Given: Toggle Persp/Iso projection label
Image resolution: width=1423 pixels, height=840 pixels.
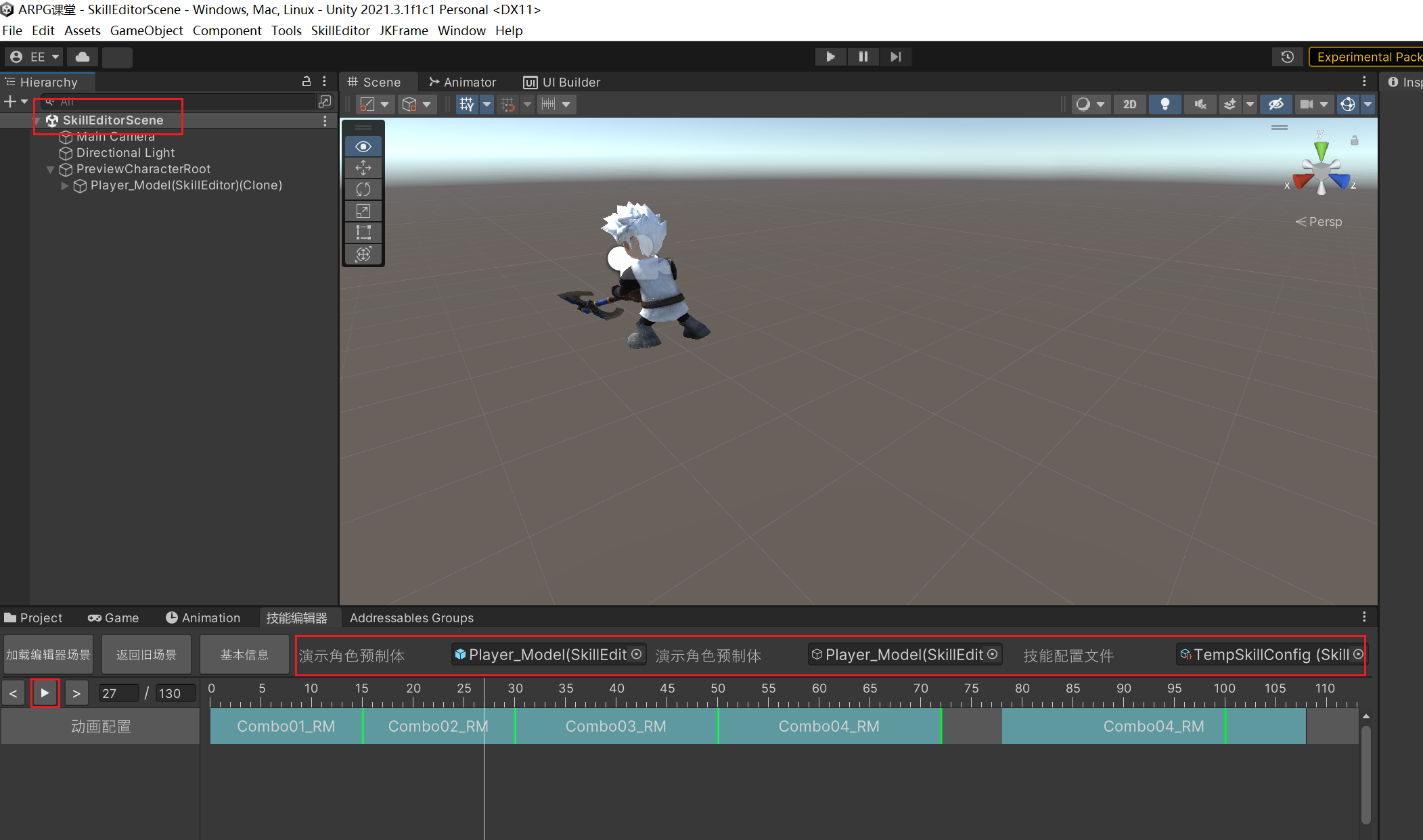Looking at the screenshot, I should click(1319, 222).
